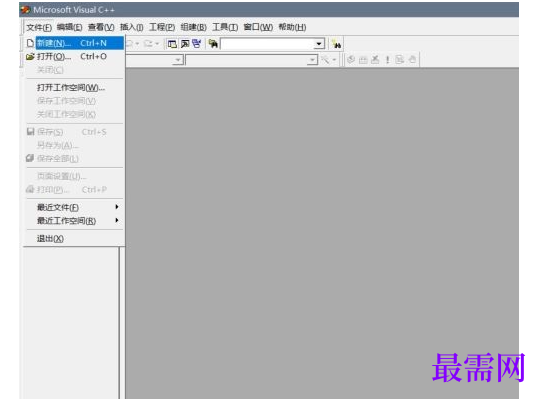Click the Insert Breakpoint hand icon
The image size is (544, 399).
coord(412,60)
